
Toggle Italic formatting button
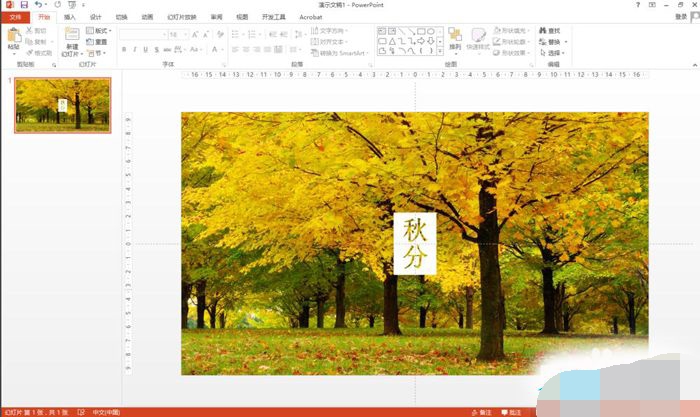pyautogui.click(x=136, y=49)
